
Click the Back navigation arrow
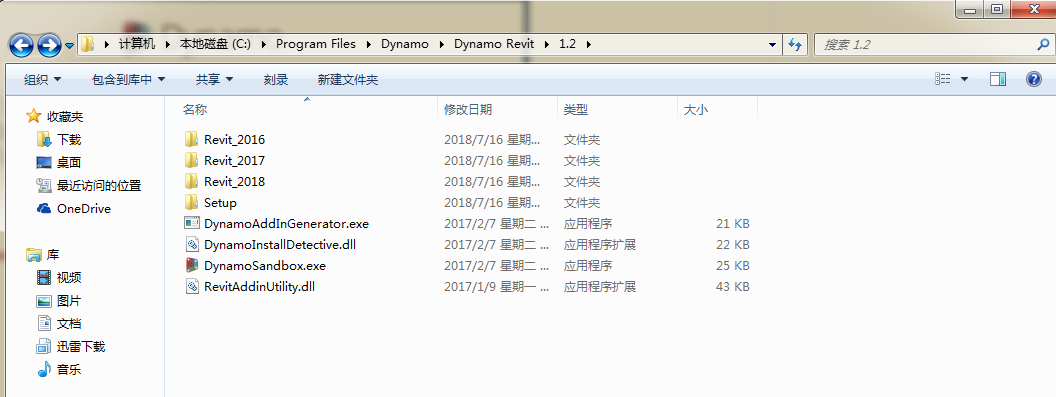pyautogui.click(x=21, y=45)
